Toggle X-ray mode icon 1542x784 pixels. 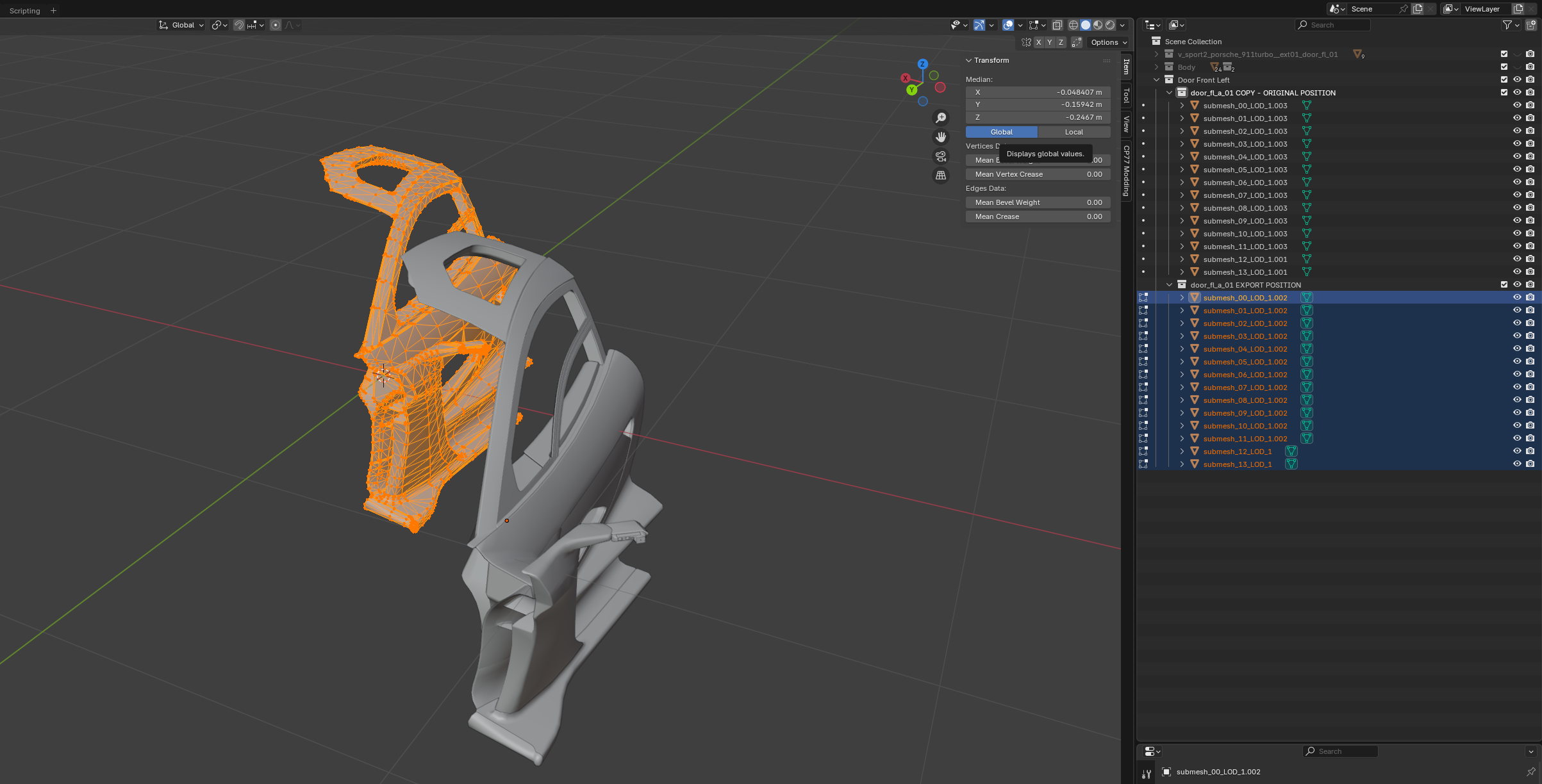1057,25
